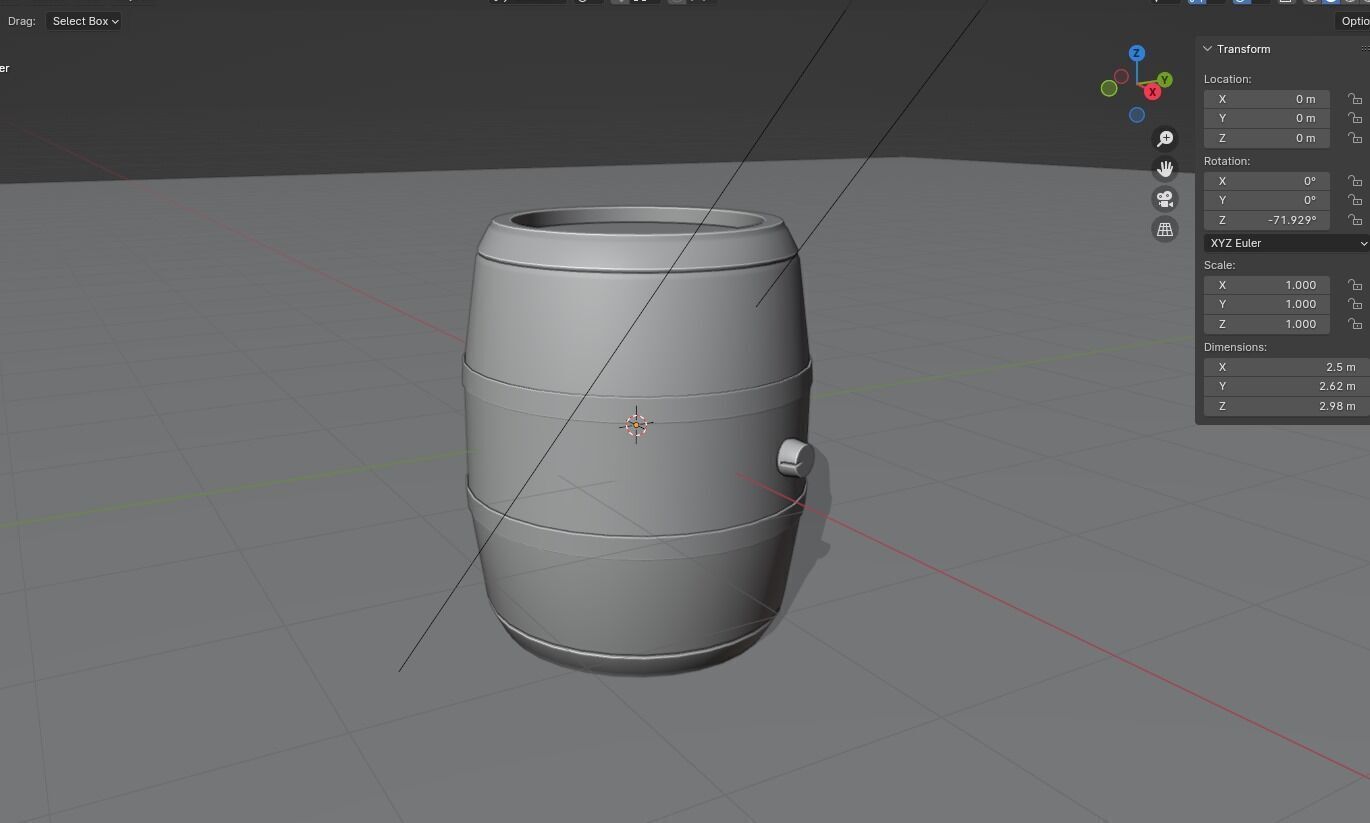Open the Drag Select Box dropdown
Screen dimensions: 1370x823
[x=84, y=21]
